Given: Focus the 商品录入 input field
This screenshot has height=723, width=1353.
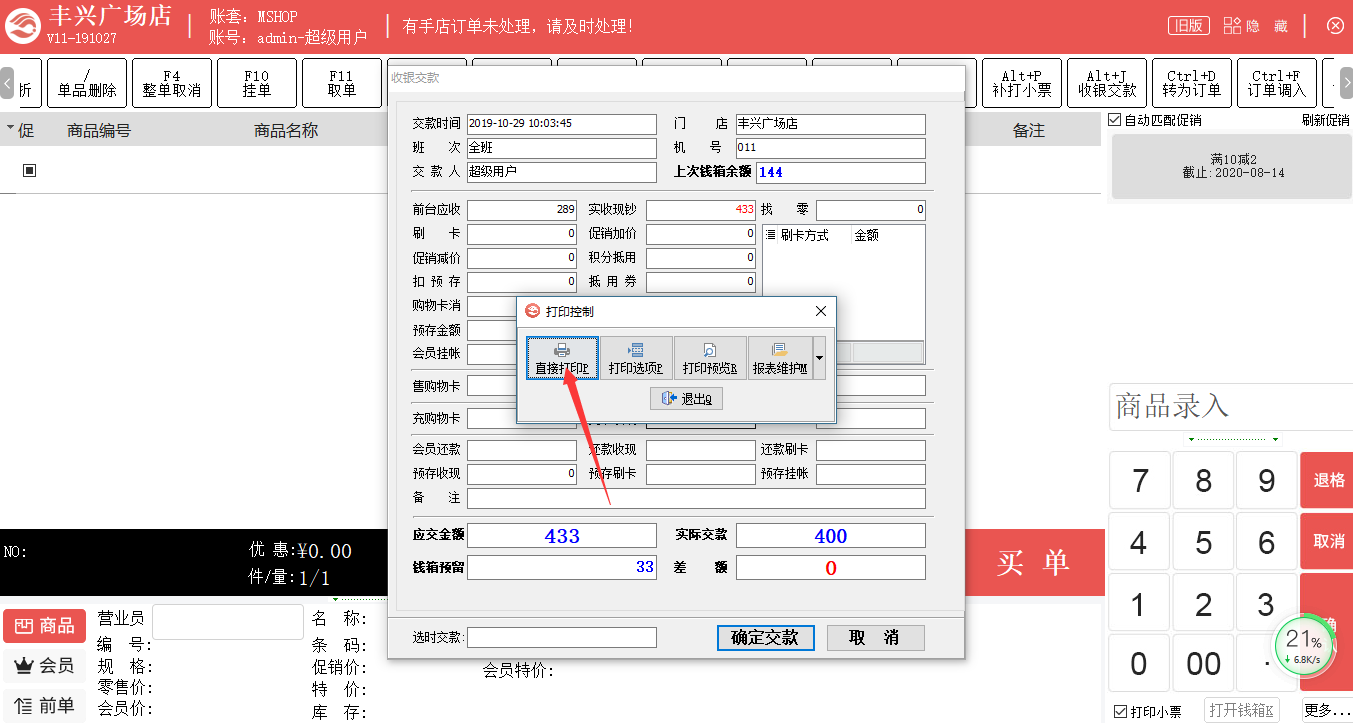Looking at the screenshot, I should pyautogui.click(x=1231, y=406).
